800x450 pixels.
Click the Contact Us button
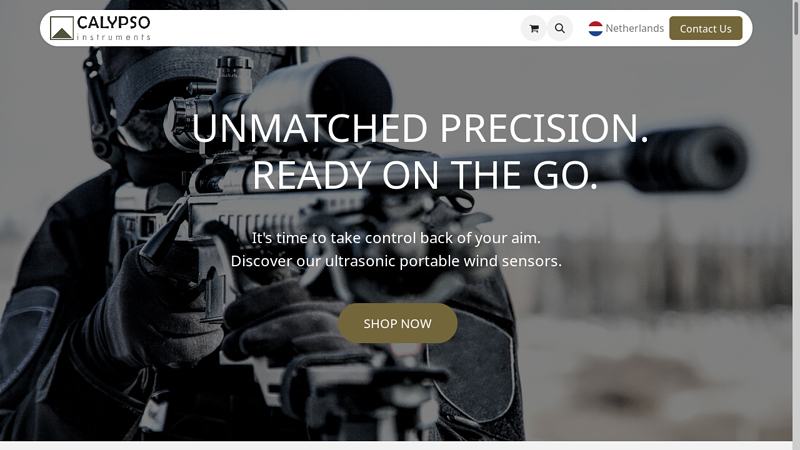tap(706, 29)
